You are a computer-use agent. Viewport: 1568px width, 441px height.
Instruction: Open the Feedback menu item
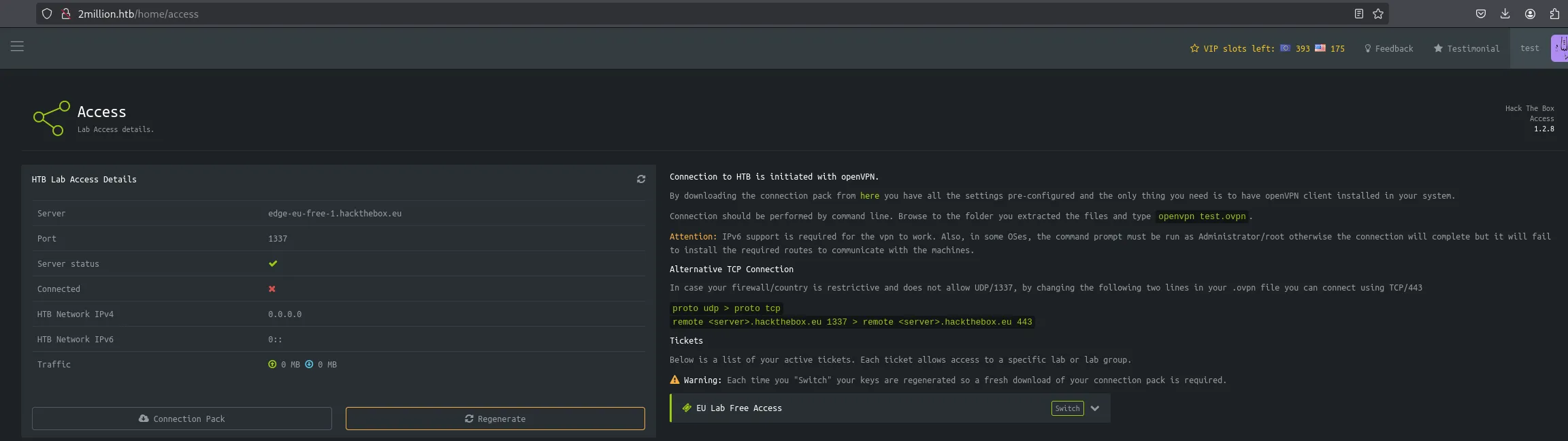tap(1388, 48)
